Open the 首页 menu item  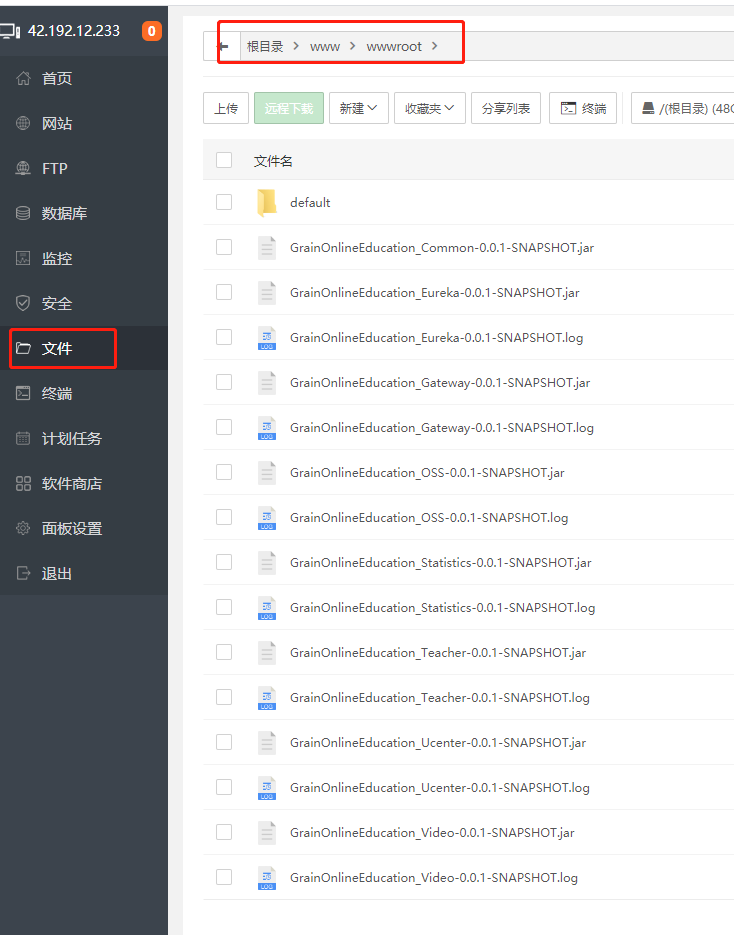[83, 78]
